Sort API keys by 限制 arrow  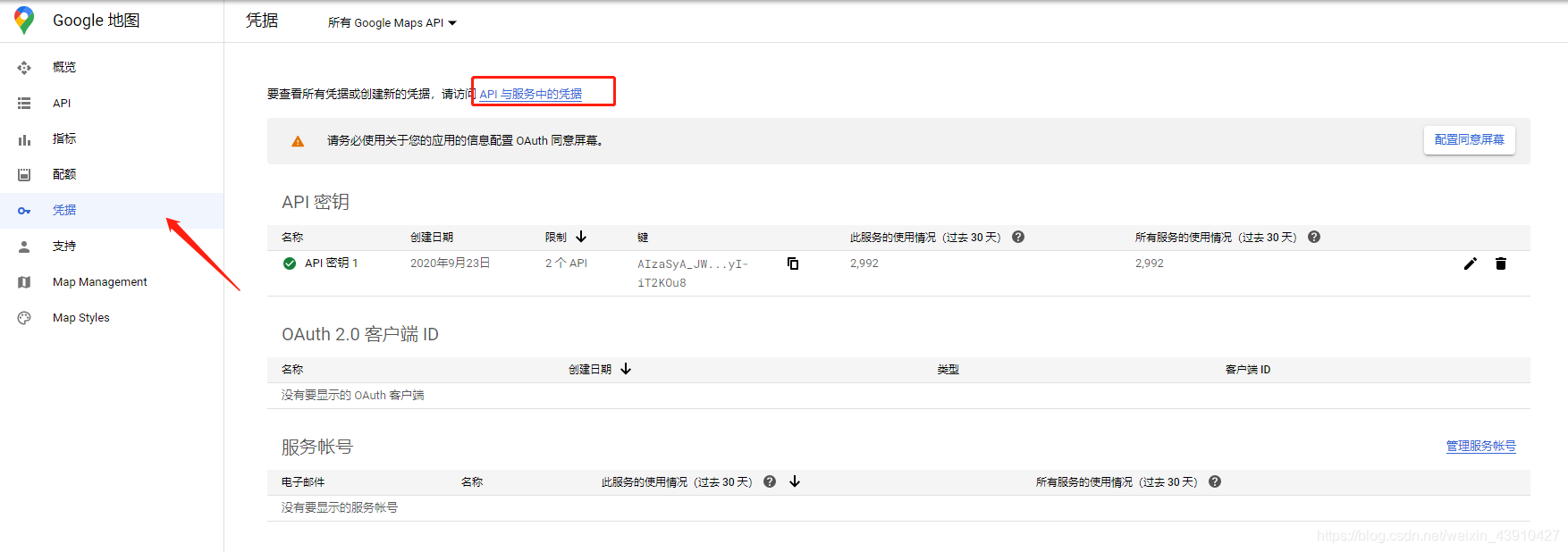(x=581, y=237)
